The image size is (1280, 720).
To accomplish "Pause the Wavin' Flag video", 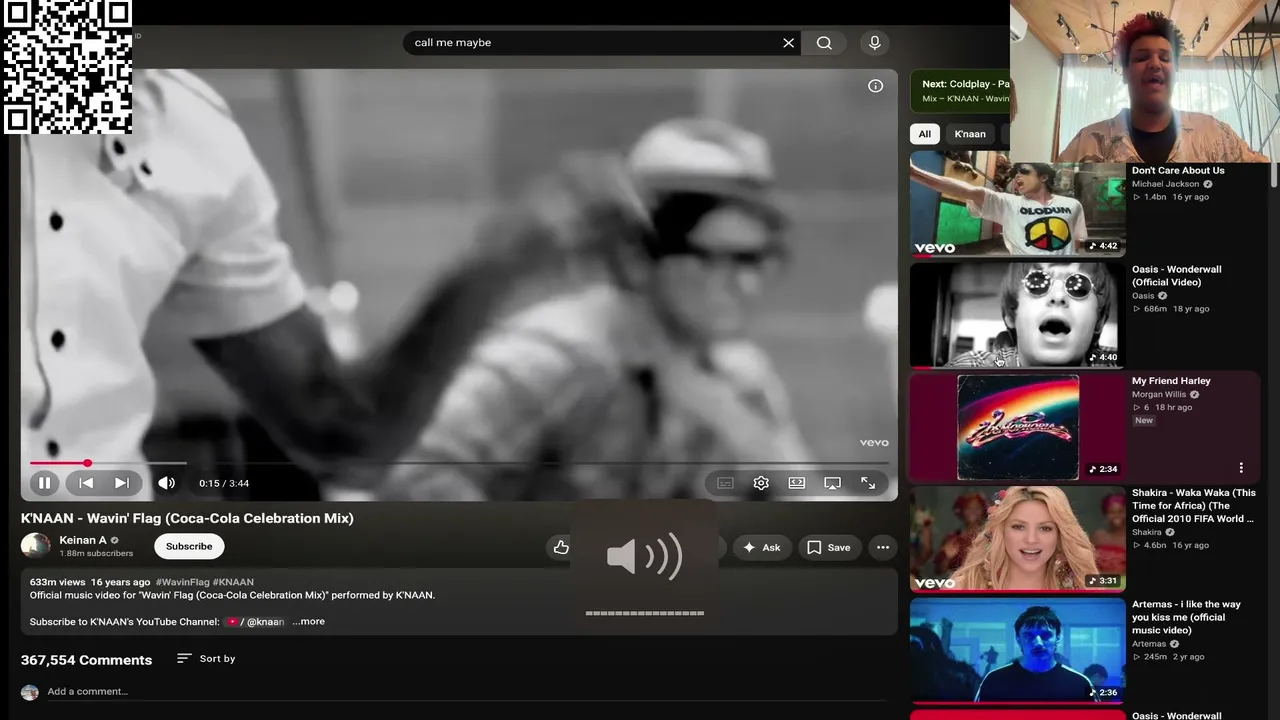I will point(44,483).
